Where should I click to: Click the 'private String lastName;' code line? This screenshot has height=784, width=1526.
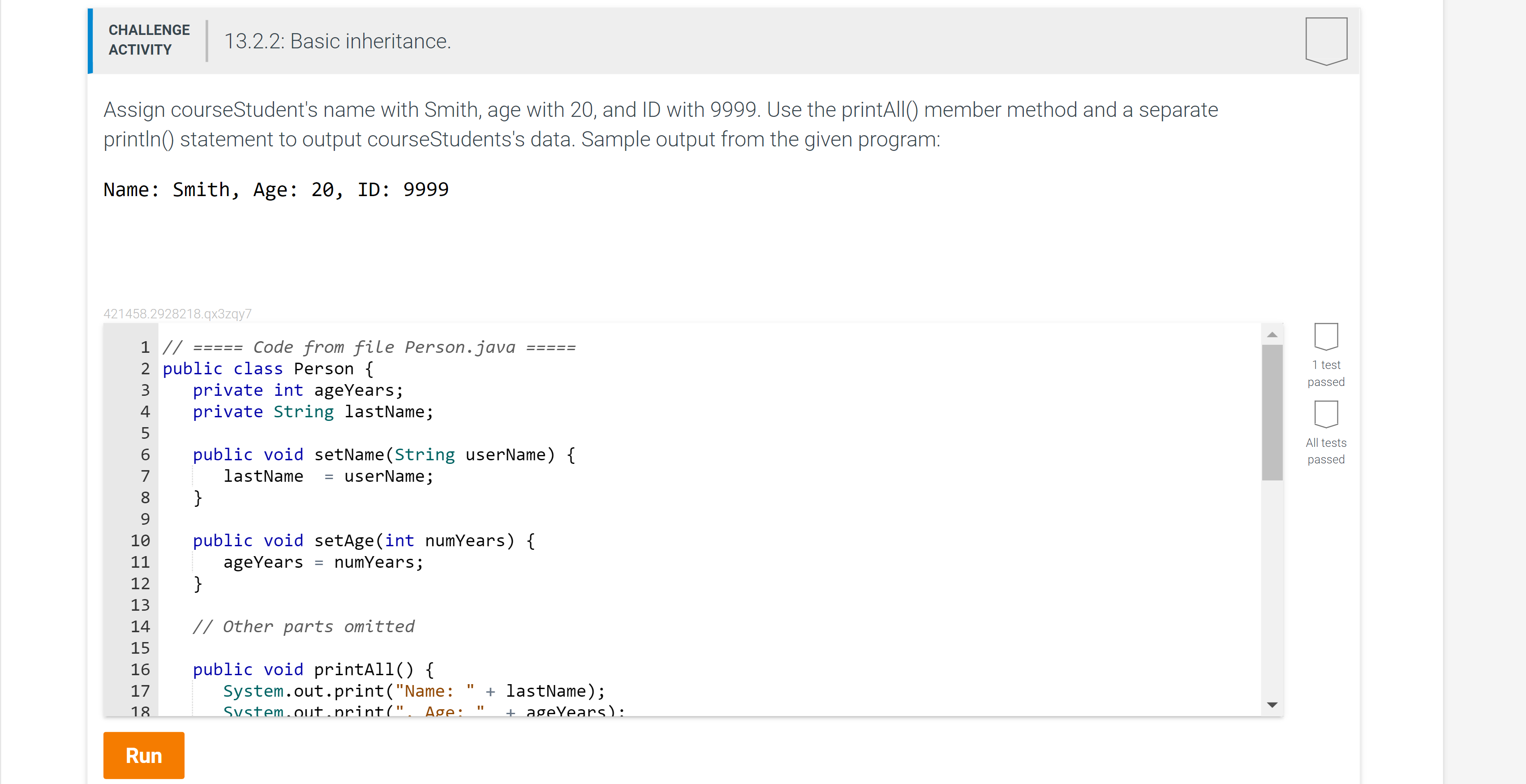(313, 411)
